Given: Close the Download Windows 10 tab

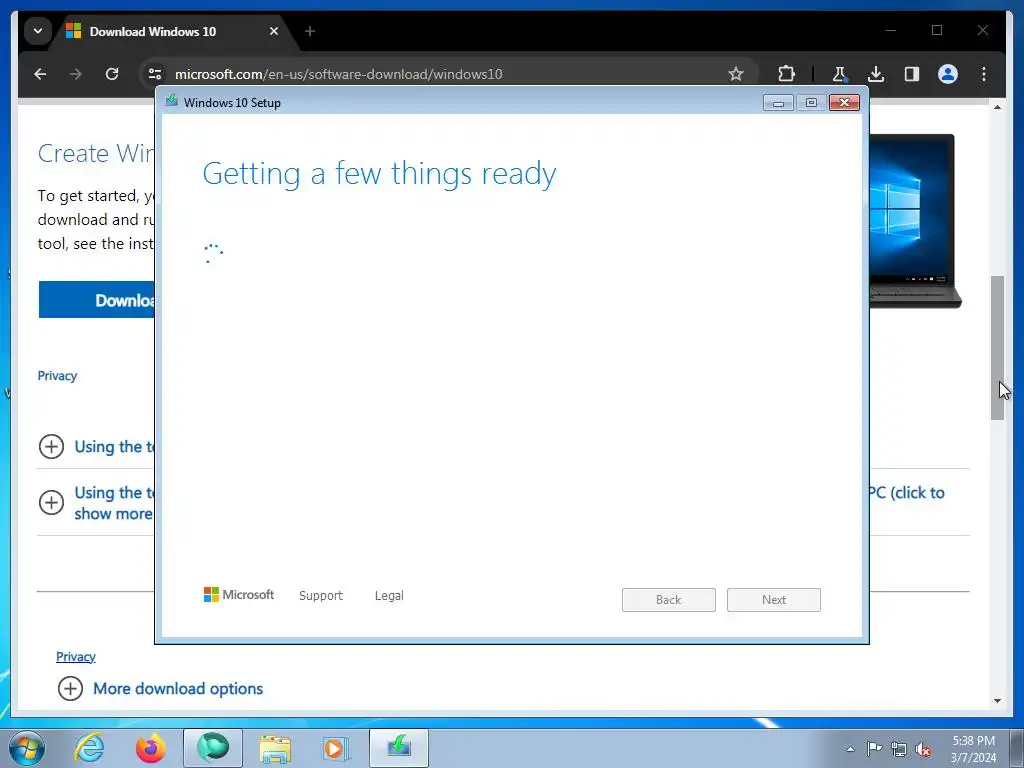Looking at the screenshot, I should [274, 31].
